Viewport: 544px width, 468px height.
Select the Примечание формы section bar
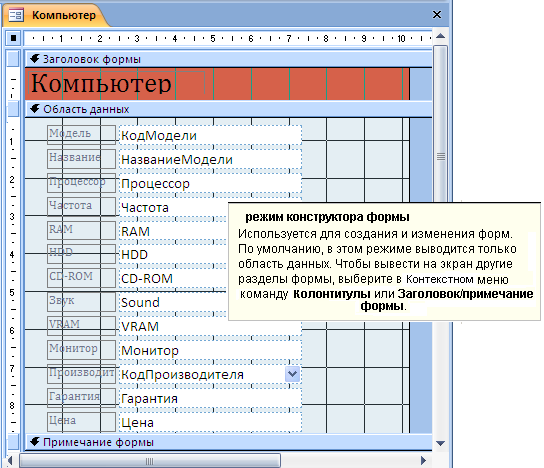pos(228,442)
